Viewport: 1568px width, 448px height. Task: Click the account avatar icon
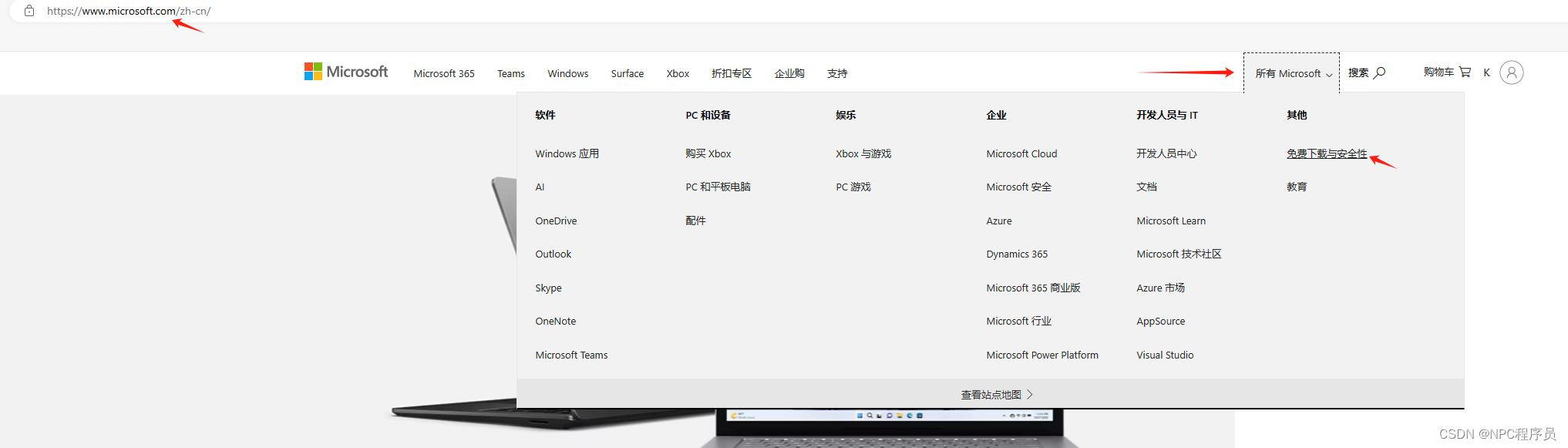click(x=1512, y=72)
